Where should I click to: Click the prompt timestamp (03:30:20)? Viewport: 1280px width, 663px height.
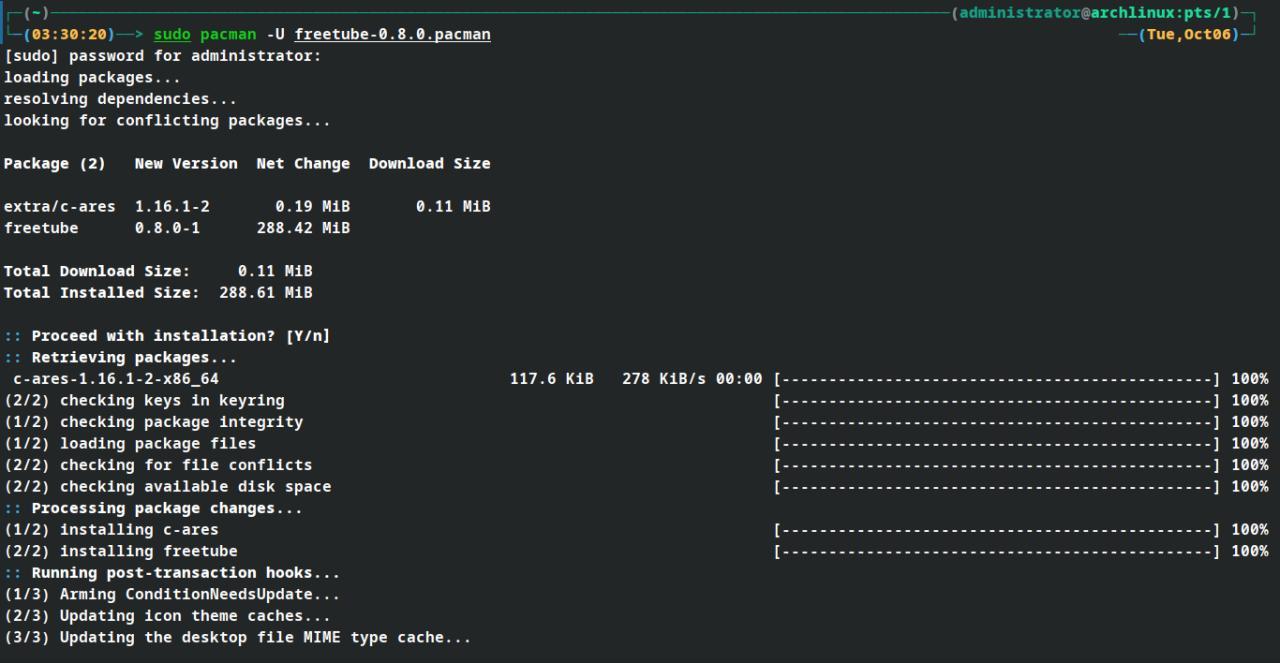(69, 35)
